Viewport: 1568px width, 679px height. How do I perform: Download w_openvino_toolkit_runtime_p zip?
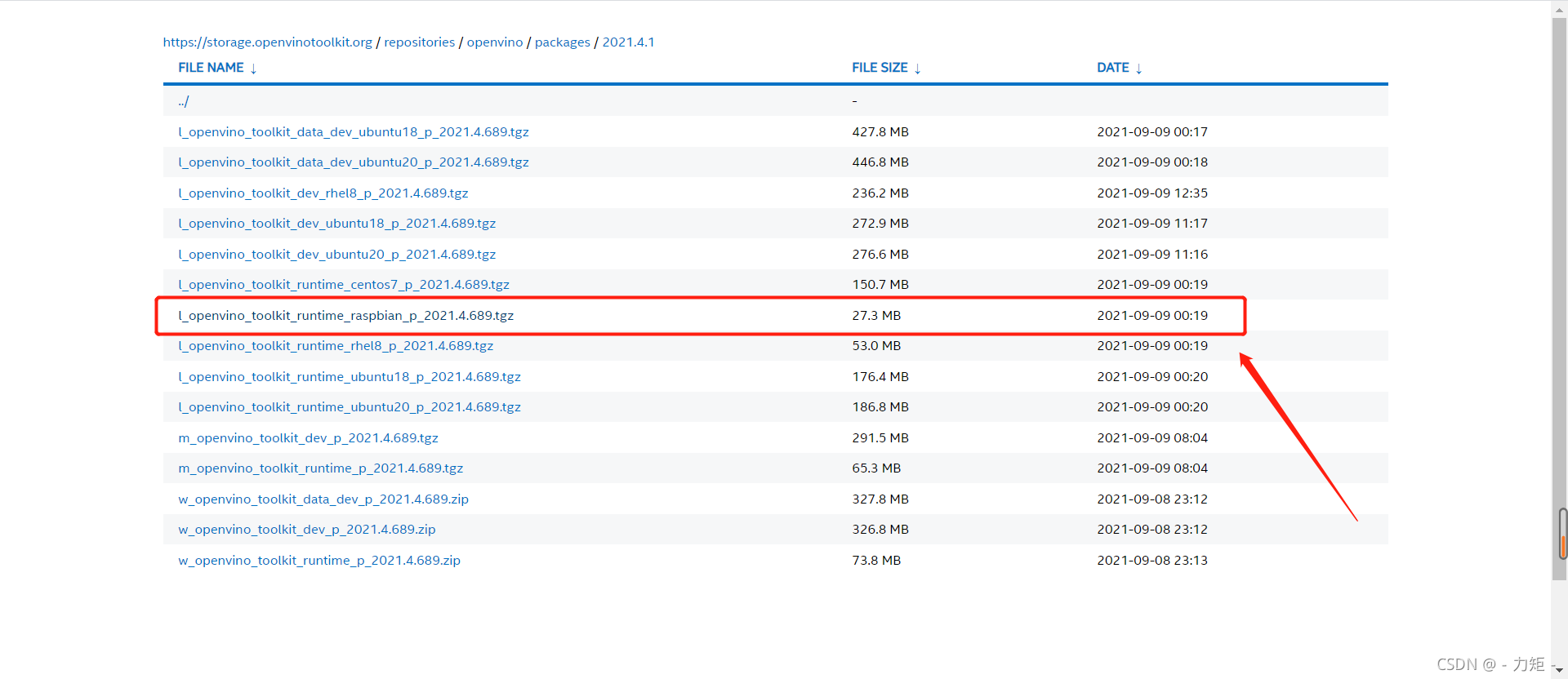pos(319,561)
